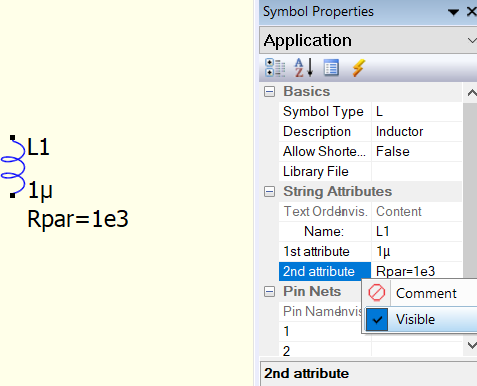The height and width of the screenshot is (386, 477).
Task: Click the 1µ value label on schematic
Action: (x=40, y=191)
